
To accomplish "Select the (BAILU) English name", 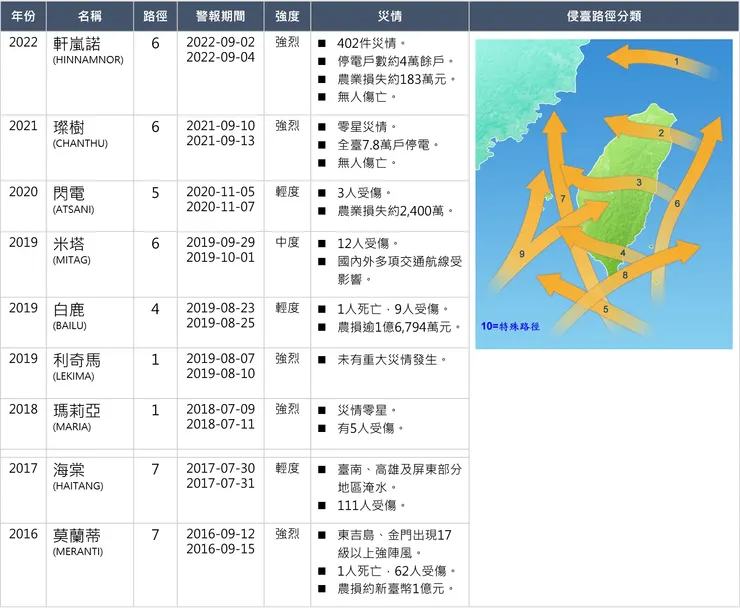I will tap(70, 326).
